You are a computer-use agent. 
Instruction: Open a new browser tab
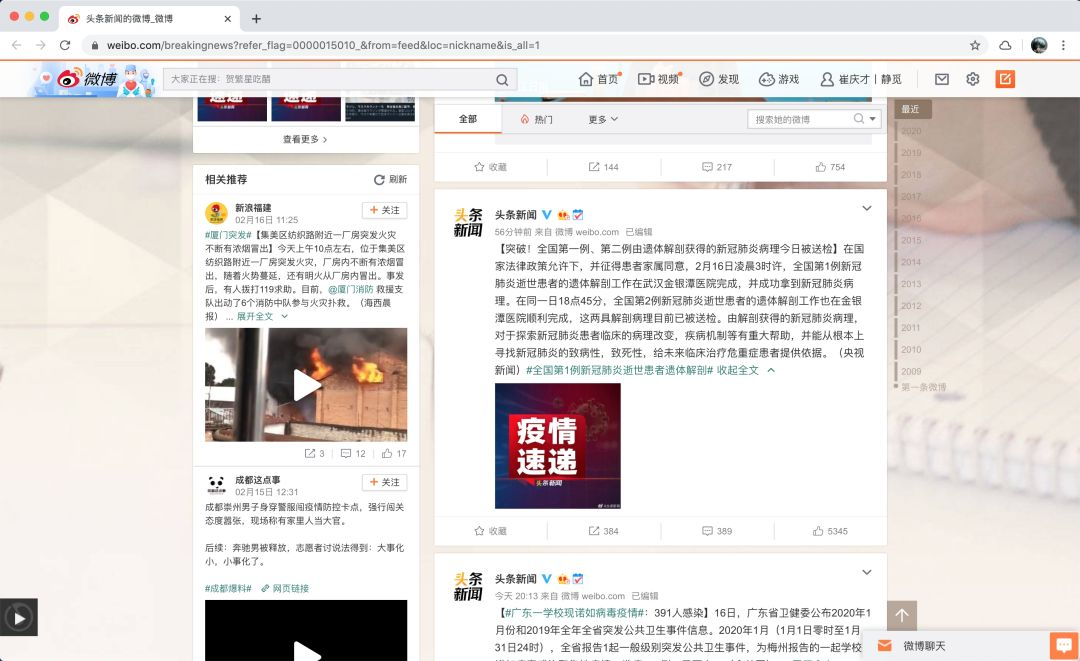256,19
